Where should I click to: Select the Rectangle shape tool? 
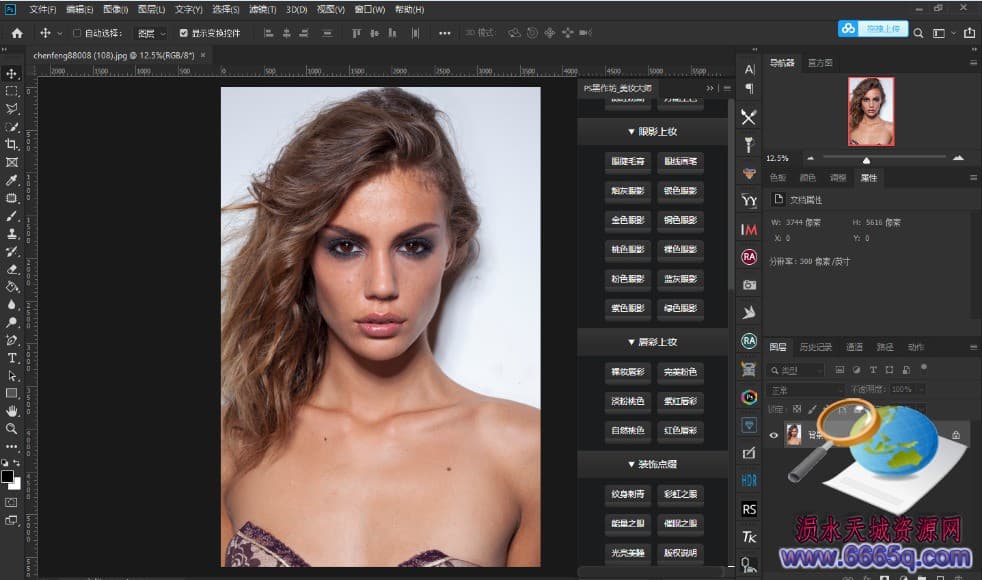pos(12,393)
